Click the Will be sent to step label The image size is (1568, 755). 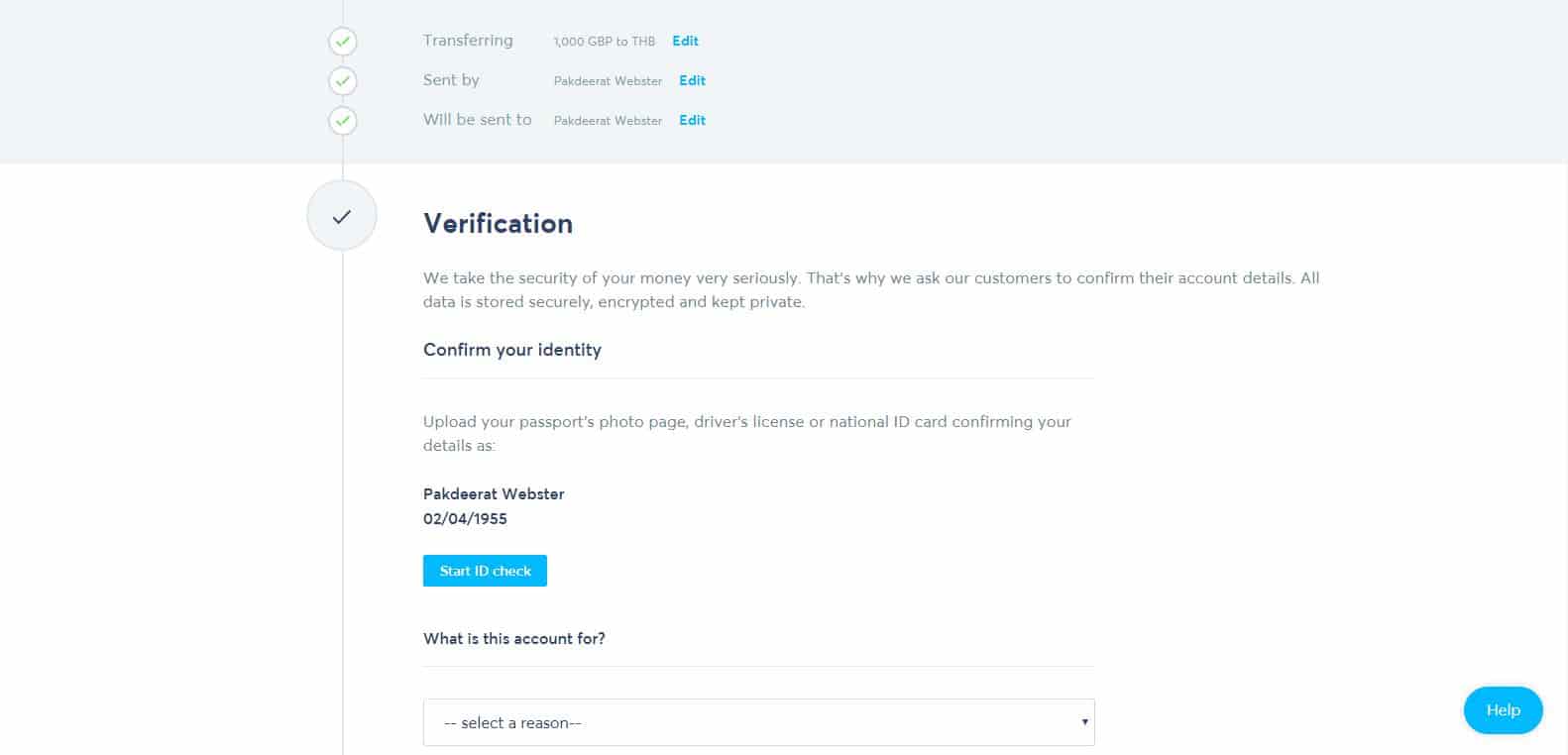click(x=477, y=120)
